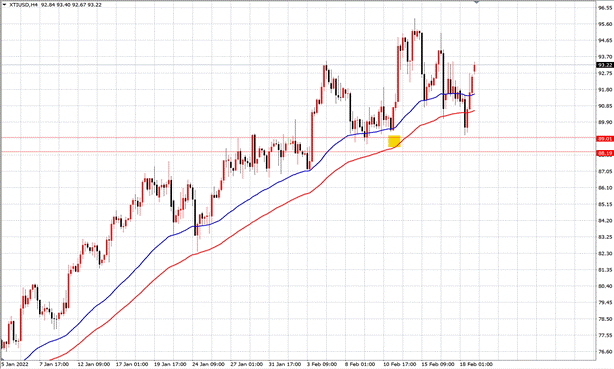The image size is (614, 369).
Task: Click the chart shift triangle marker at the top
Action: (477, 2)
